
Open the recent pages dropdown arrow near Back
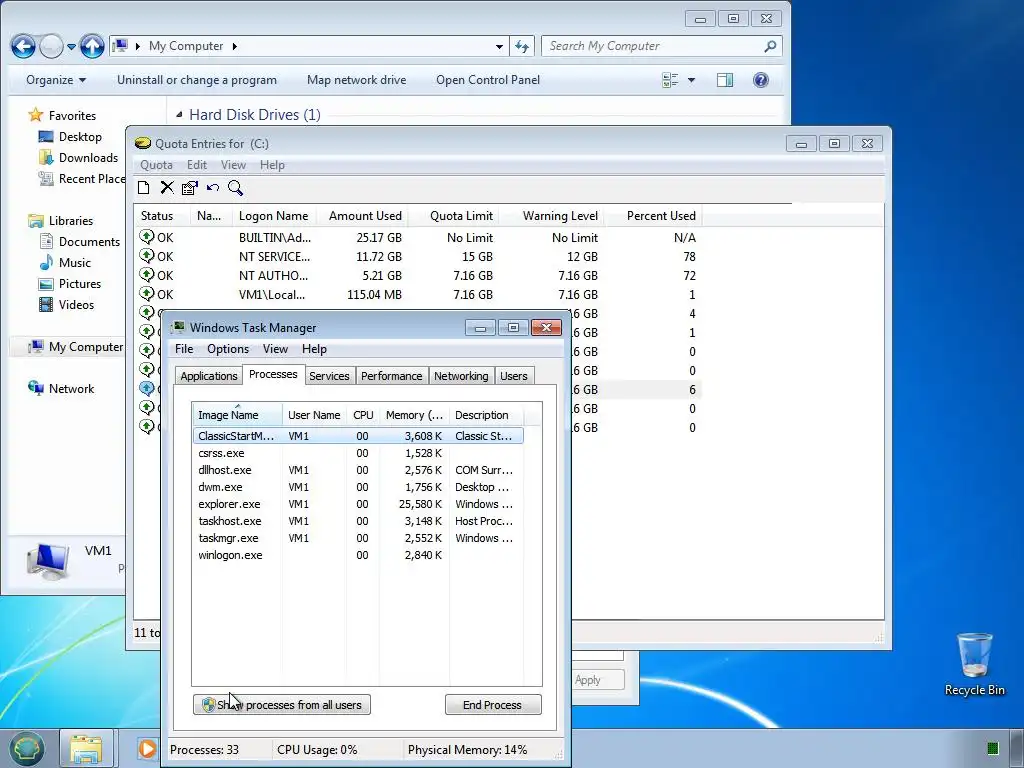[71, 46]
